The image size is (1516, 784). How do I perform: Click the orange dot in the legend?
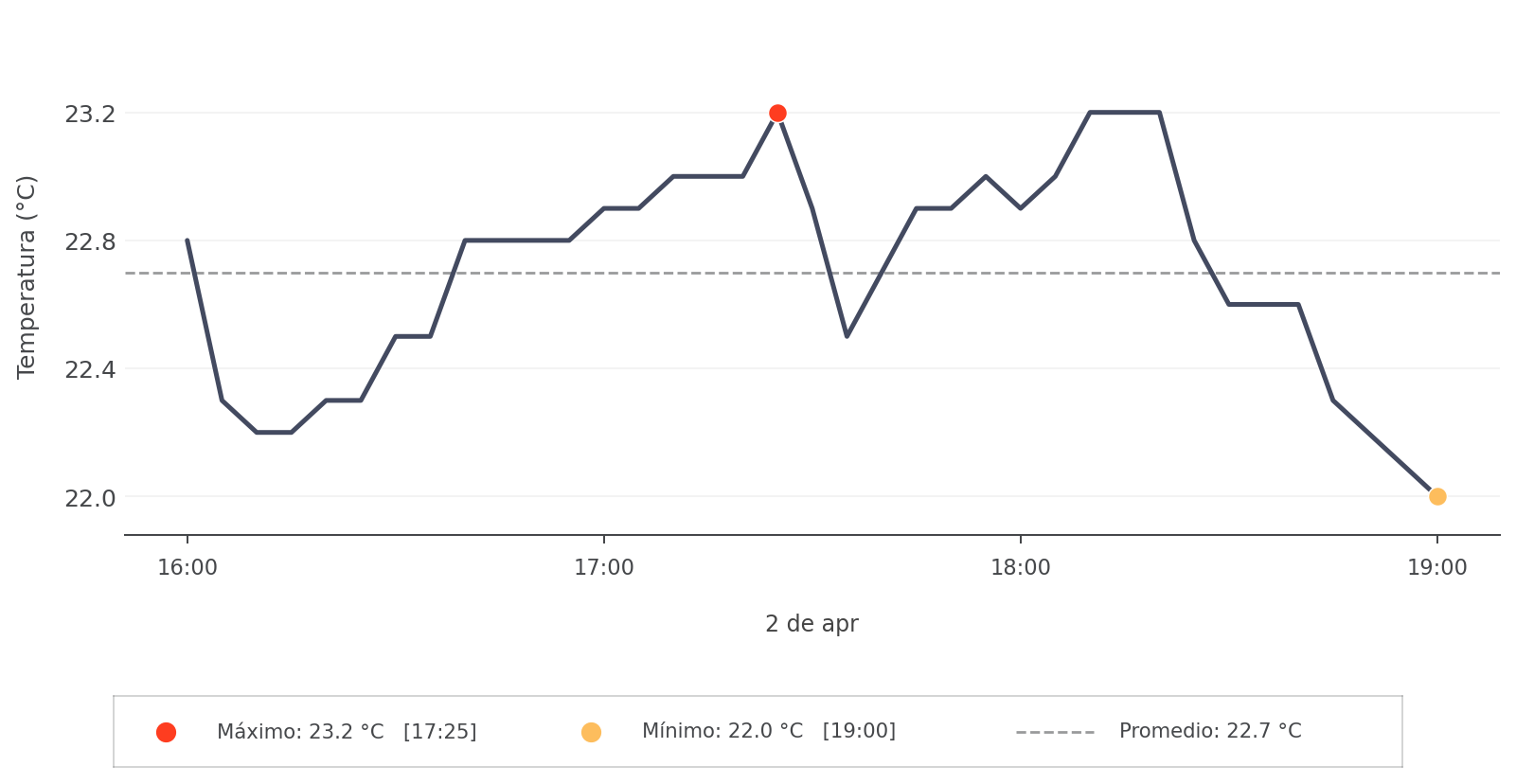pos(591,732)
